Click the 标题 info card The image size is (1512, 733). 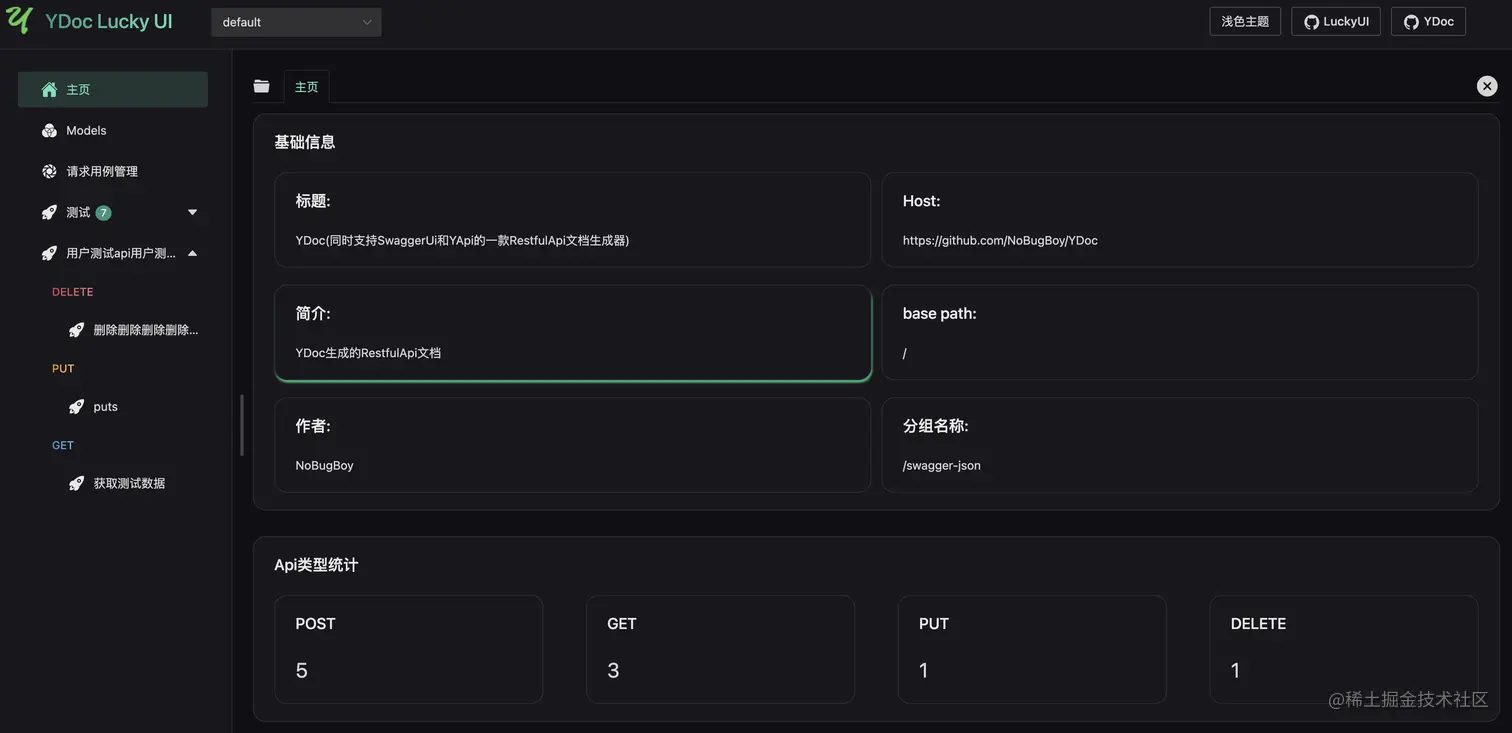pyautogui.click(x=573, y=220)
